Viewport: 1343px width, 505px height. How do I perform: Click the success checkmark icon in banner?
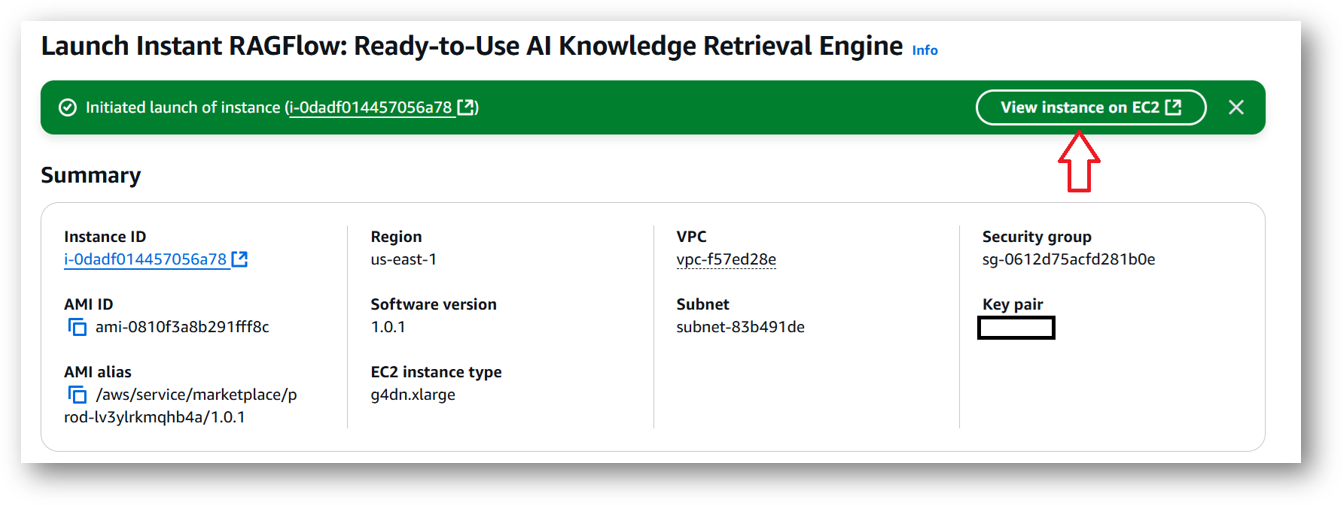point(68,107)
